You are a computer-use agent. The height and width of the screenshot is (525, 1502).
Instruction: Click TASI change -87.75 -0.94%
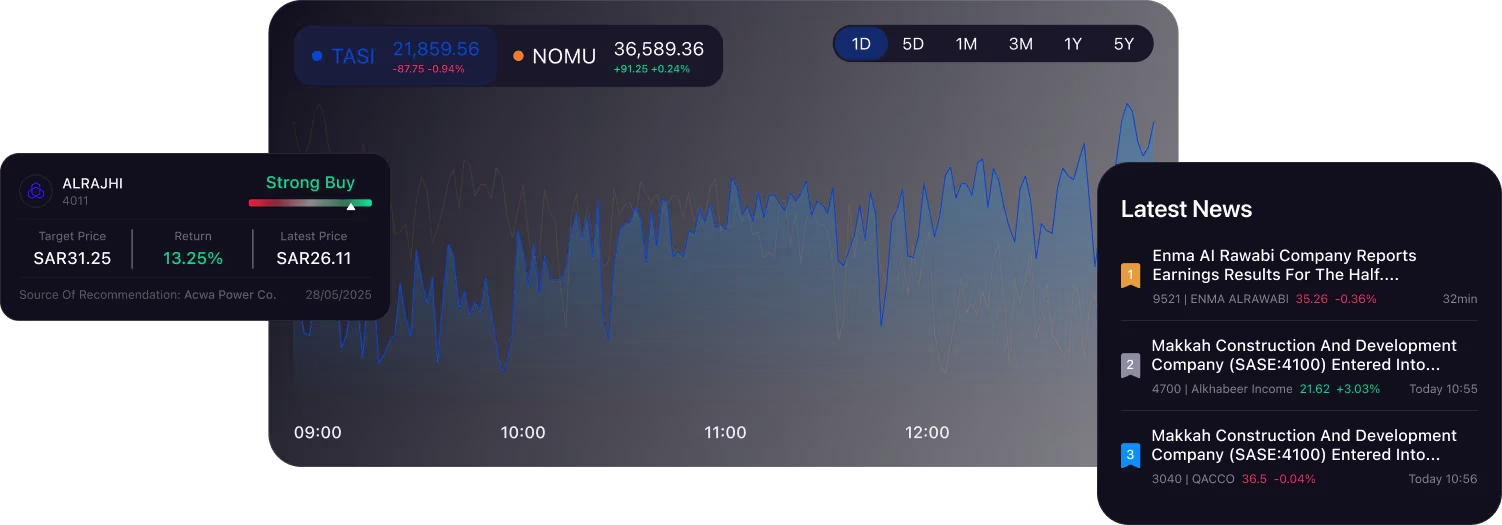pyautogui.click(x=429, y=69)
